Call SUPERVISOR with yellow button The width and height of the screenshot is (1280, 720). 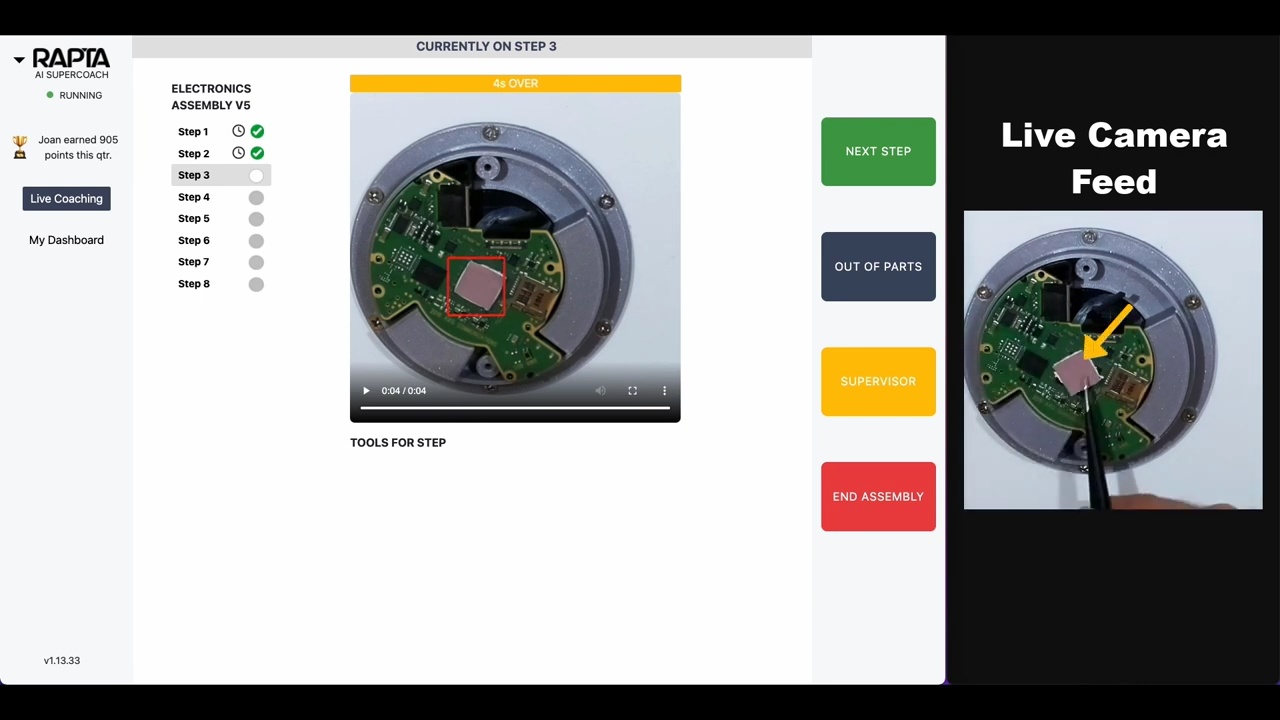pos(878,382)
